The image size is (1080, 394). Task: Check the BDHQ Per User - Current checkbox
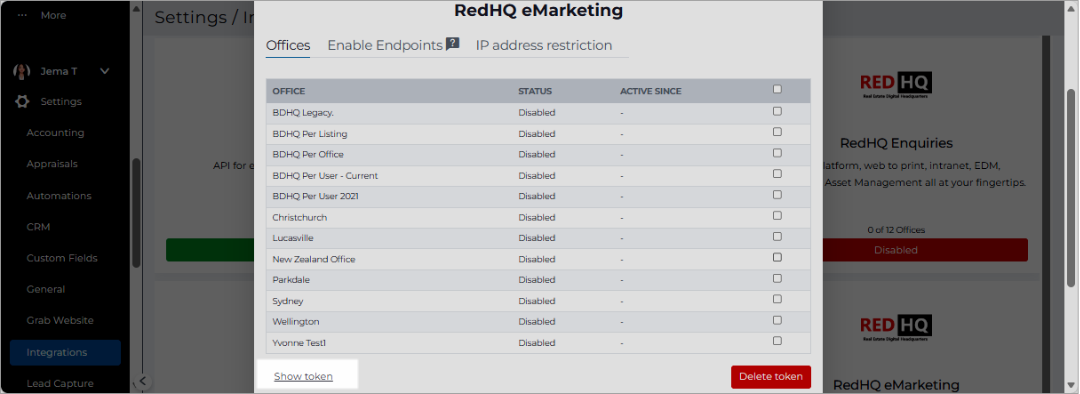(x=777, y=174)
